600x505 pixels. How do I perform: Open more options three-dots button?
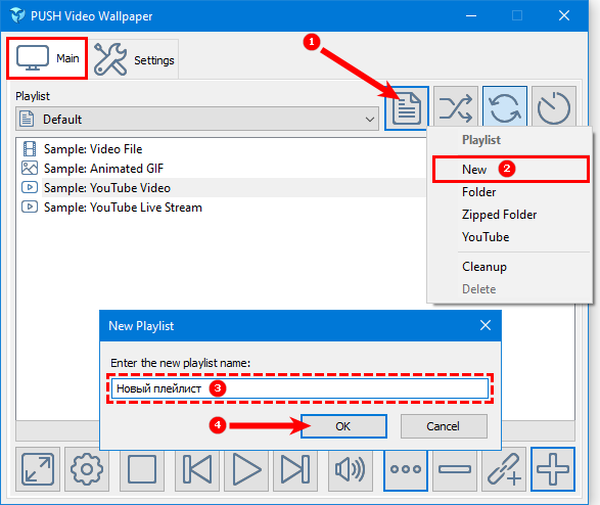point(406,469)
